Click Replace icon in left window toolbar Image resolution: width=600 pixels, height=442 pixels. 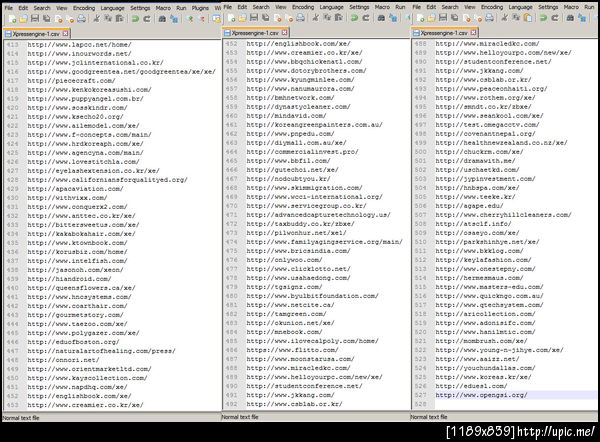(x=174, y=18)
